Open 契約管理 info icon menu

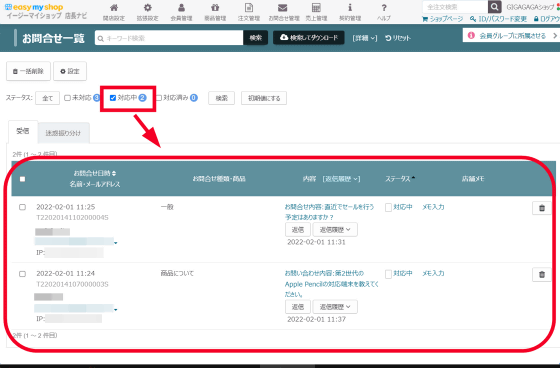(x=350, y=12)
